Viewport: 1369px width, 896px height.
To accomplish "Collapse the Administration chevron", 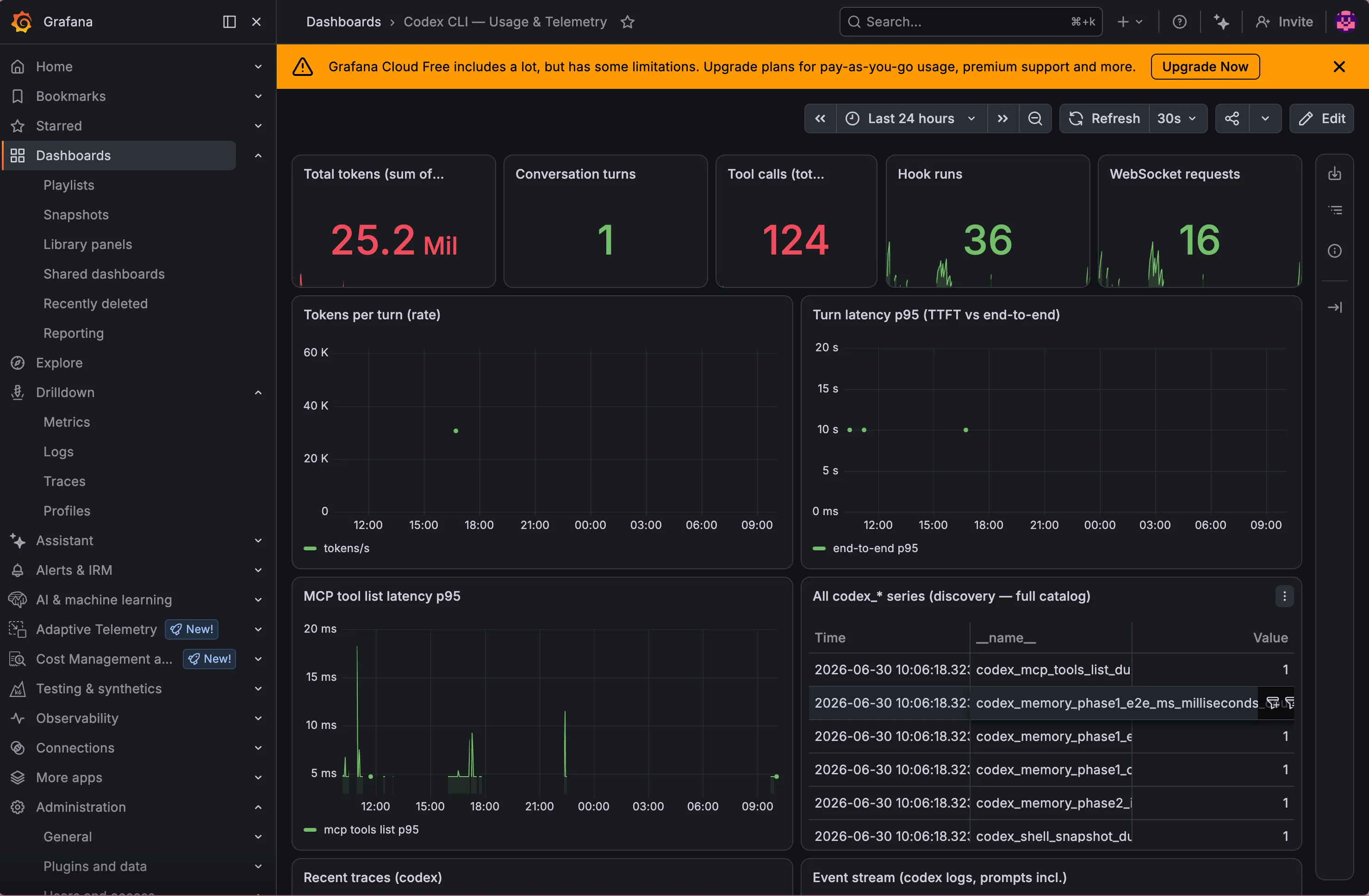I will 258,807.
